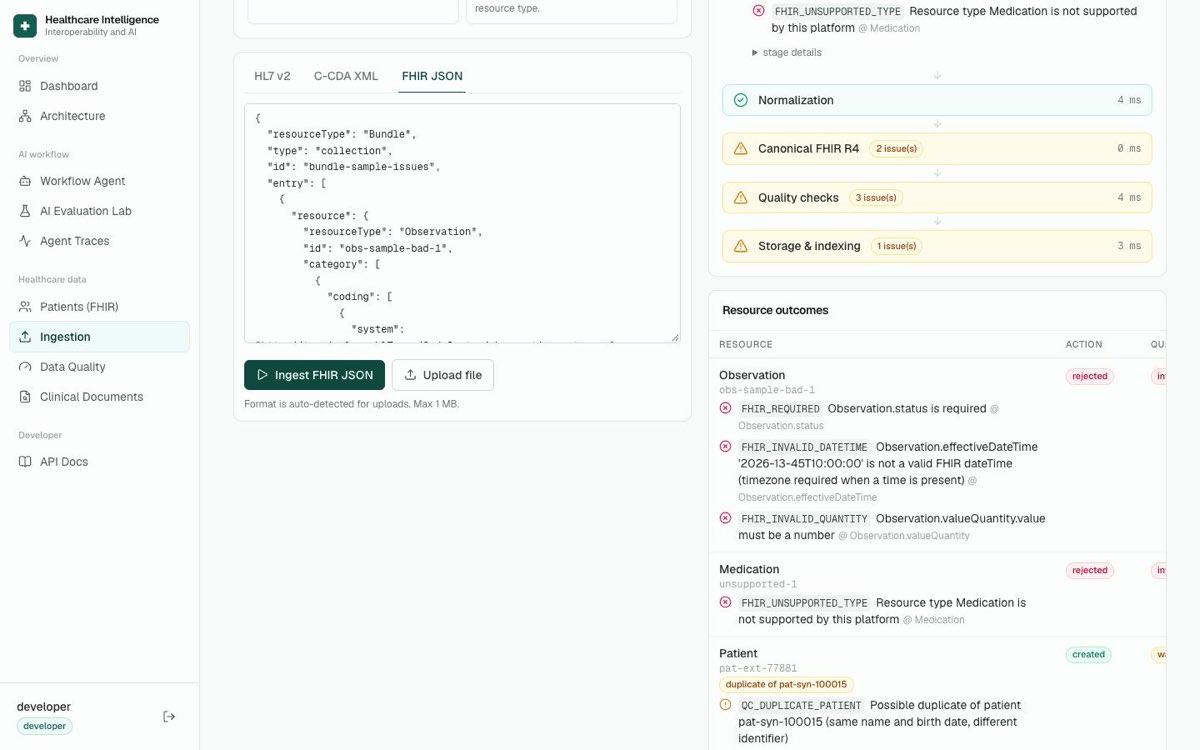Click the Ingestion upload icon in sidebar
The image size is (1200, 750).
(x=25, y=337)
